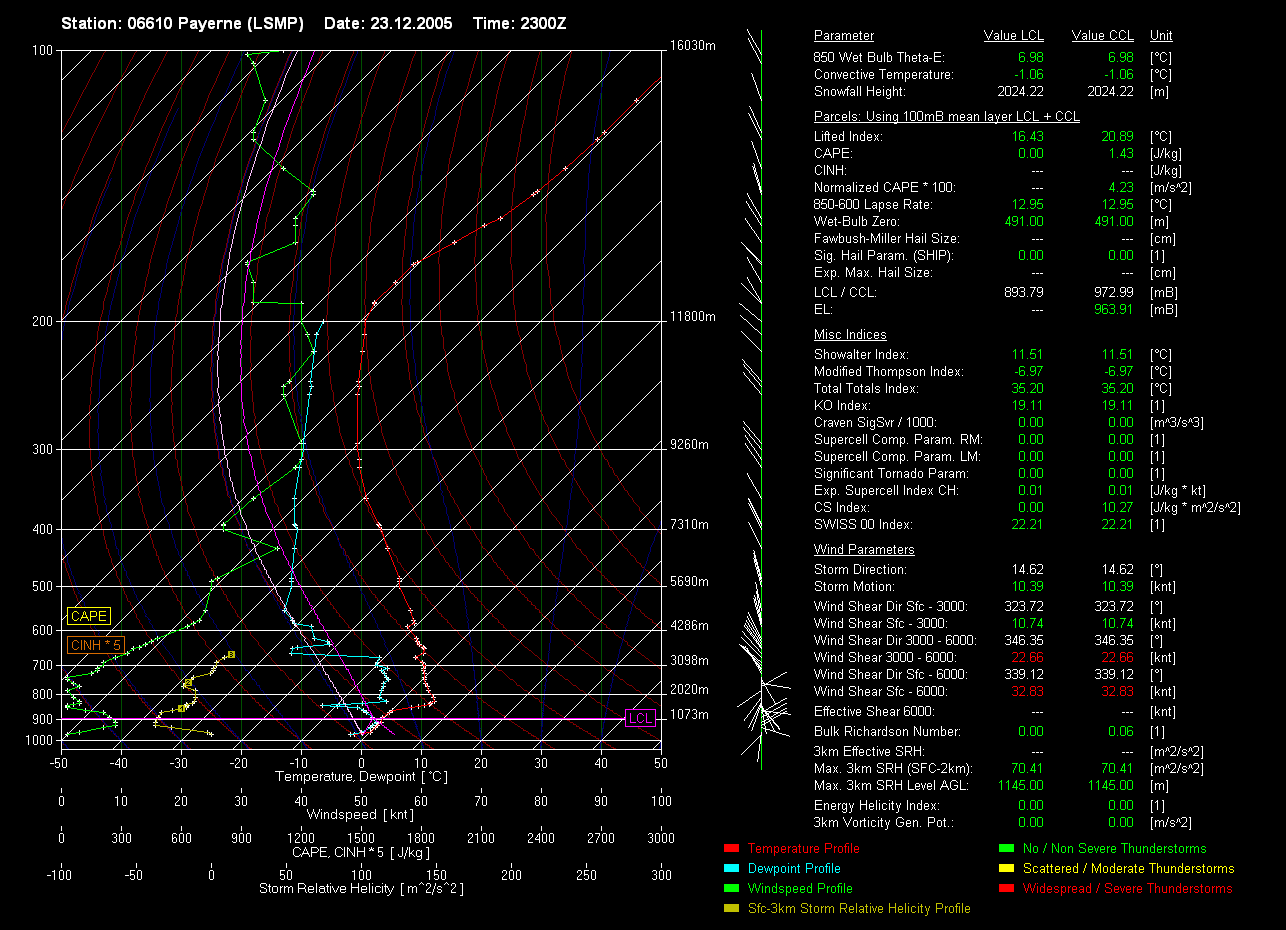Click the yellow CAPE label box
The height and width of the screenshot is (930, 1286).
[88, 617]
